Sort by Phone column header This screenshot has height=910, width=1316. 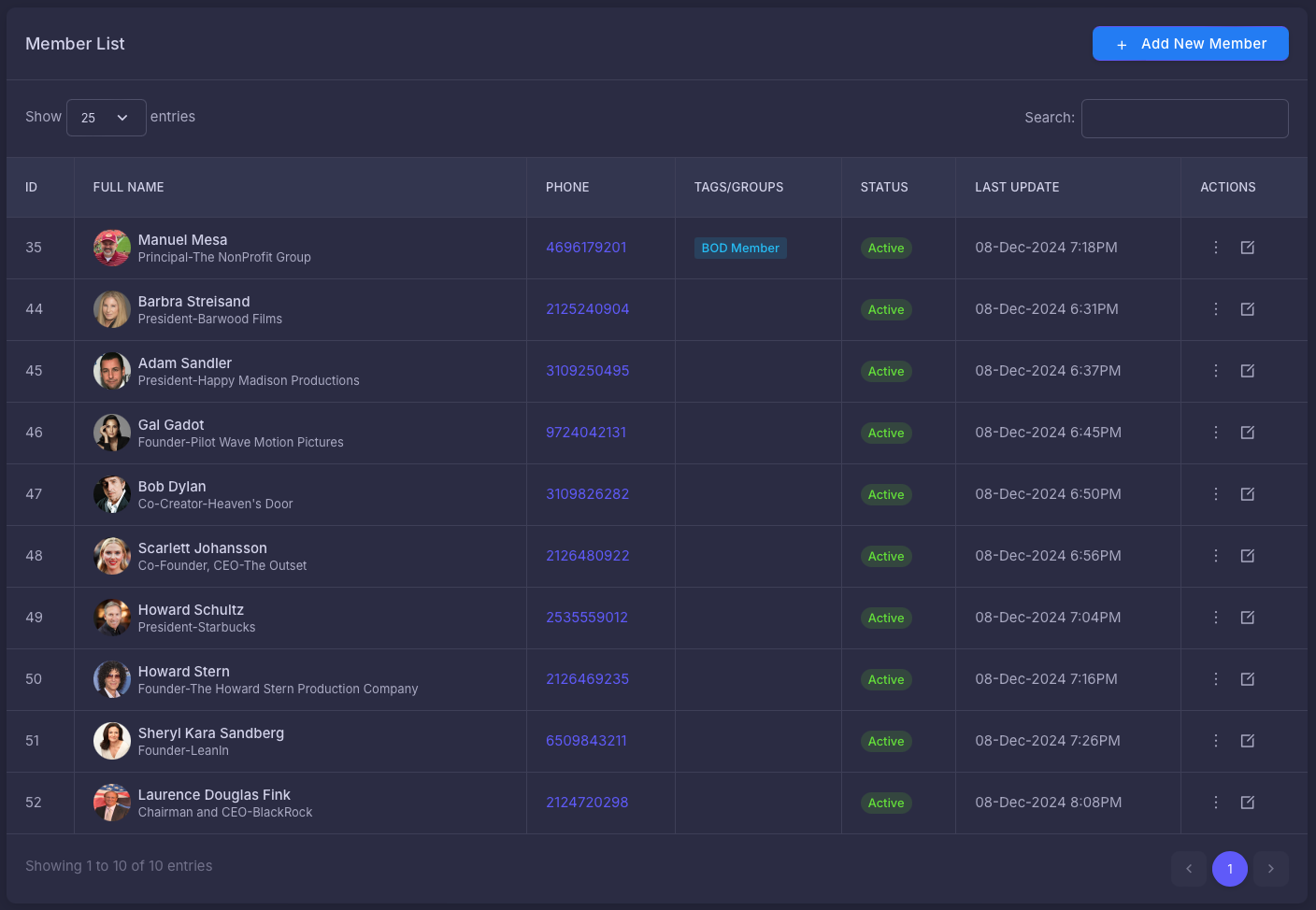601,187
